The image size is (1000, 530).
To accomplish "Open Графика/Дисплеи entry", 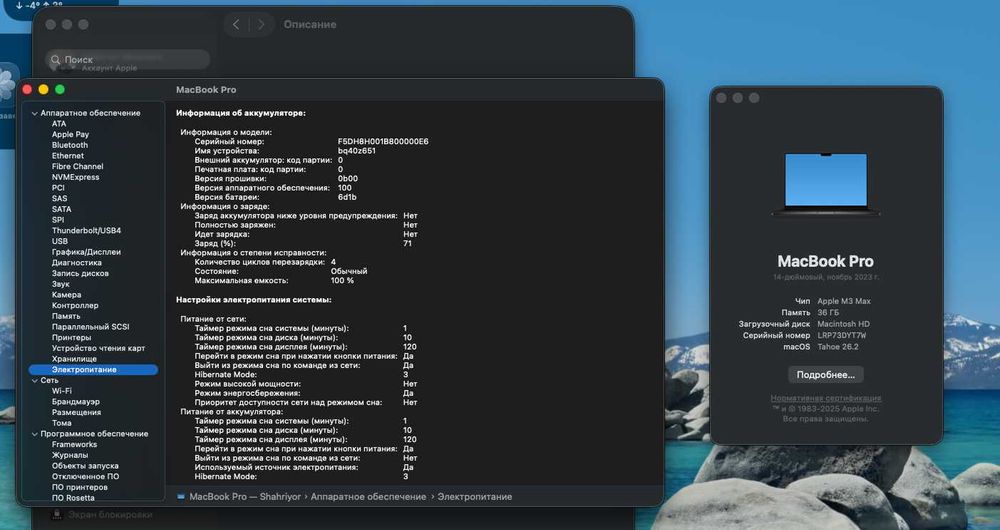I will pos(86,252).
